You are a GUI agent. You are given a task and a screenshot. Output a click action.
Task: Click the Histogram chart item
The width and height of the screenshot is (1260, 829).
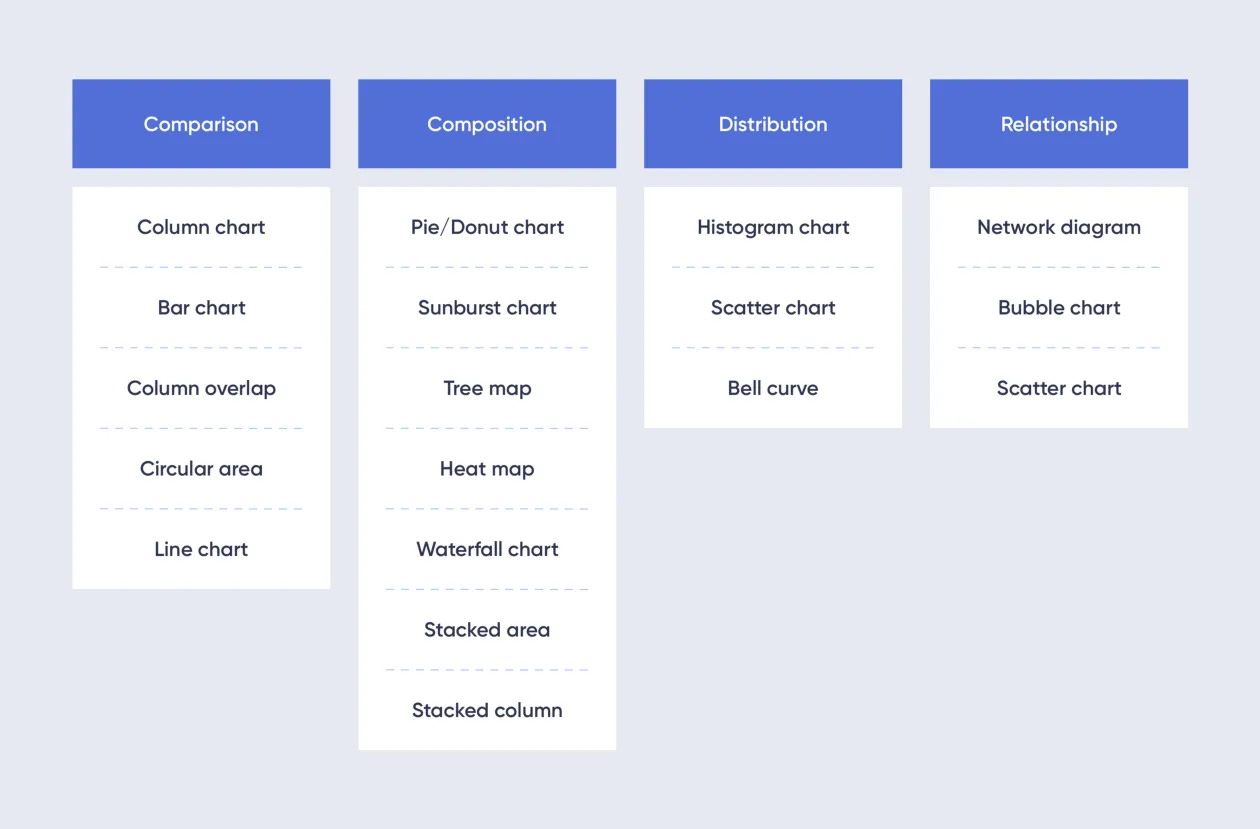point(773,227)
